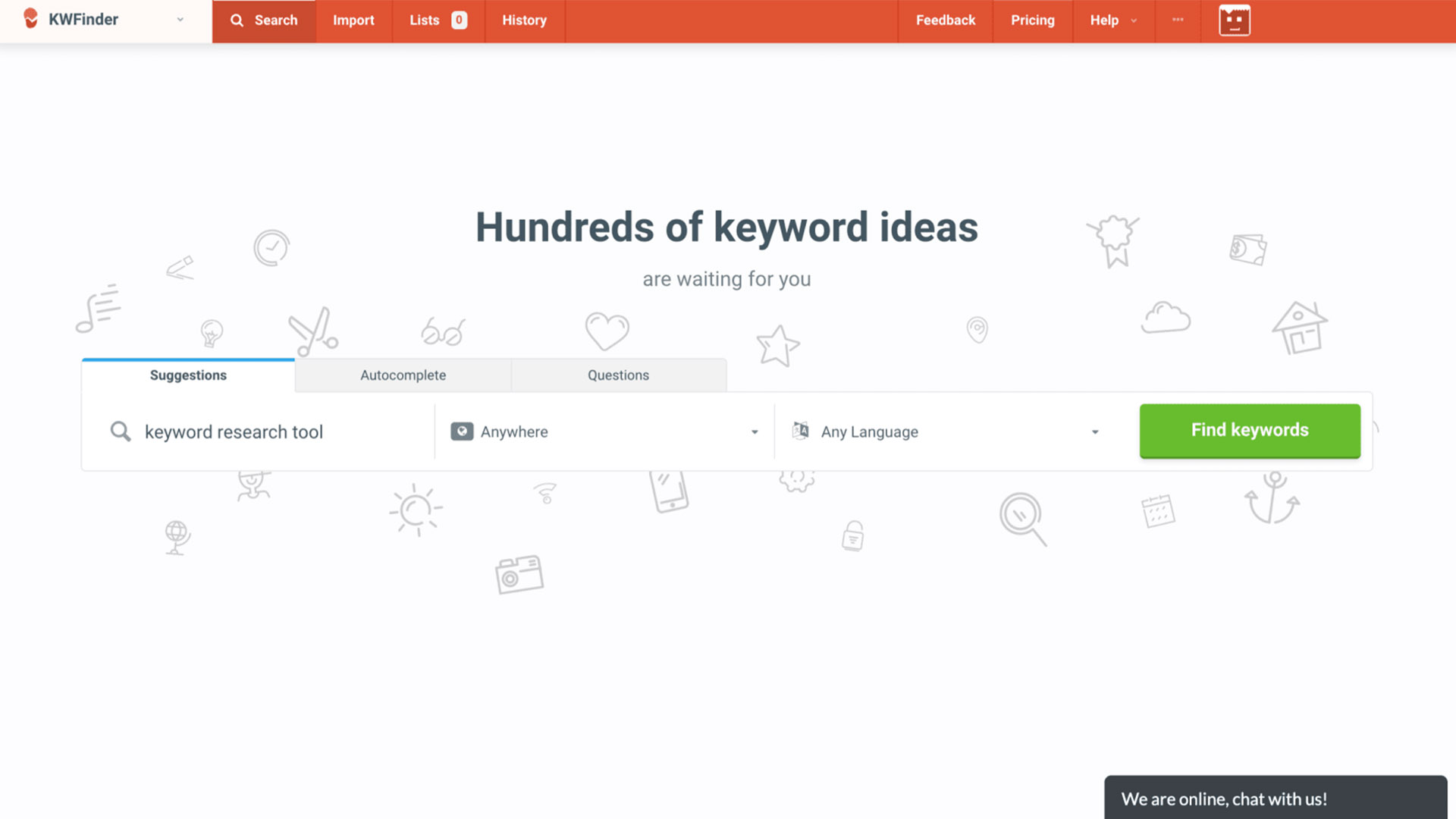
Task: Send Feedback via the navigation bar
Action: coord(945,20)
